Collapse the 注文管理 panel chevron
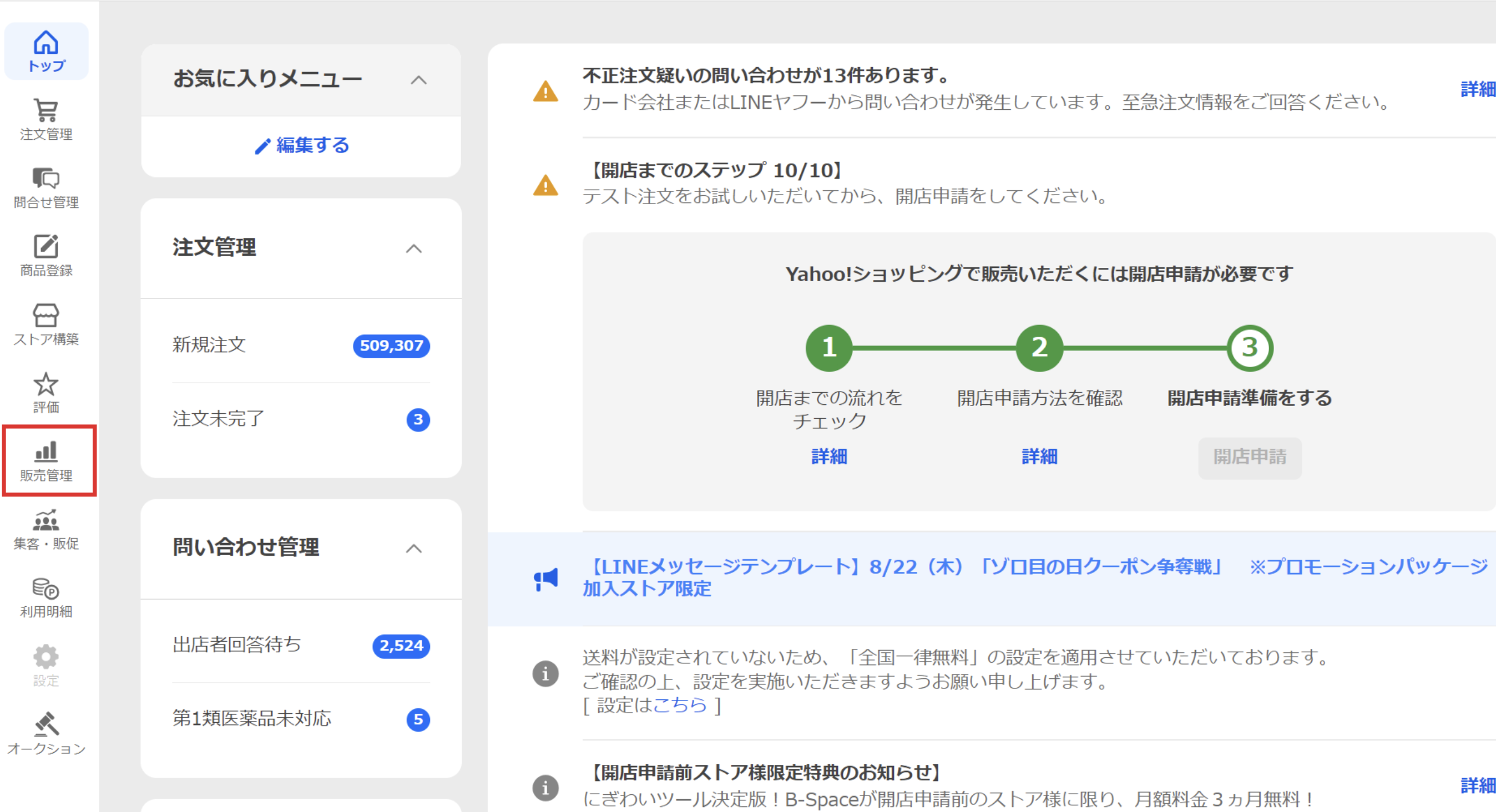The width and height of the screenshot is (1496, 812). (413, 248)
